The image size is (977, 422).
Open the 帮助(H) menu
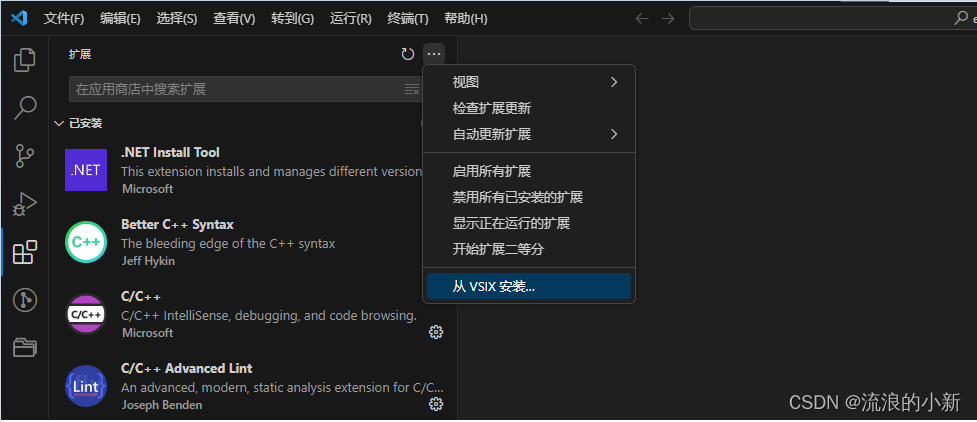click(x=465, y=19)
